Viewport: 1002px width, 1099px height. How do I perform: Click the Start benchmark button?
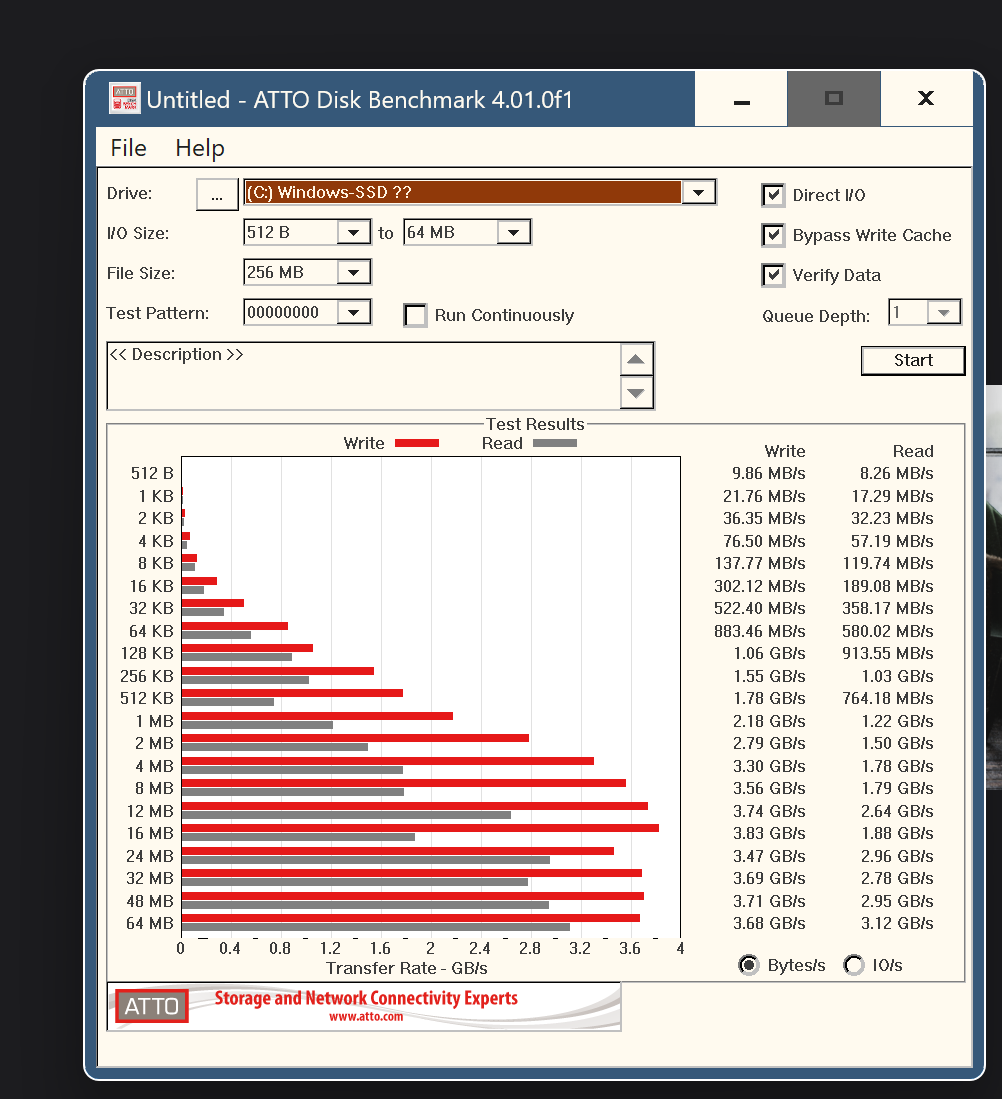[913, 360]
